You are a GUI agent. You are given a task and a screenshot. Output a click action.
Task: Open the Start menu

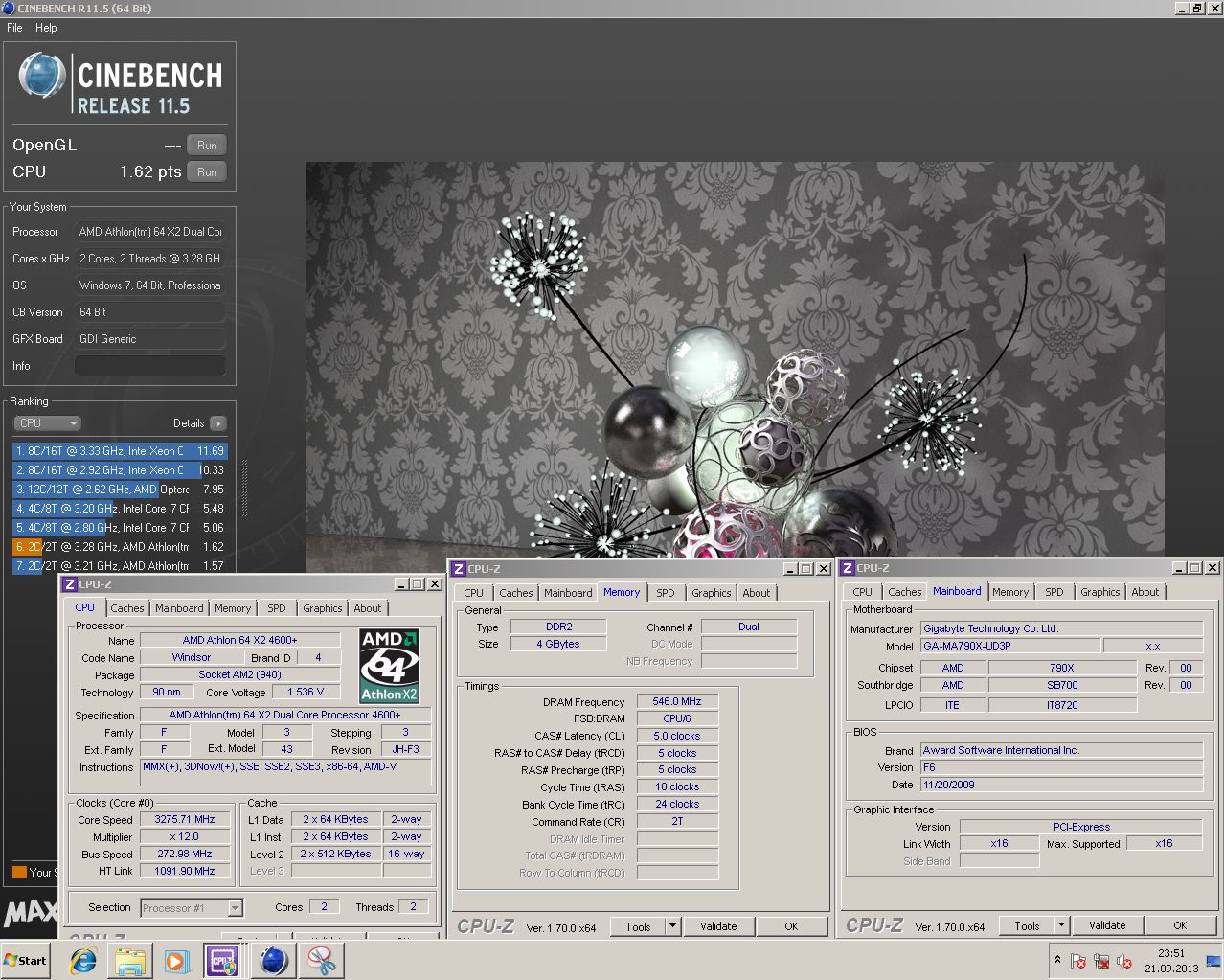26,961
